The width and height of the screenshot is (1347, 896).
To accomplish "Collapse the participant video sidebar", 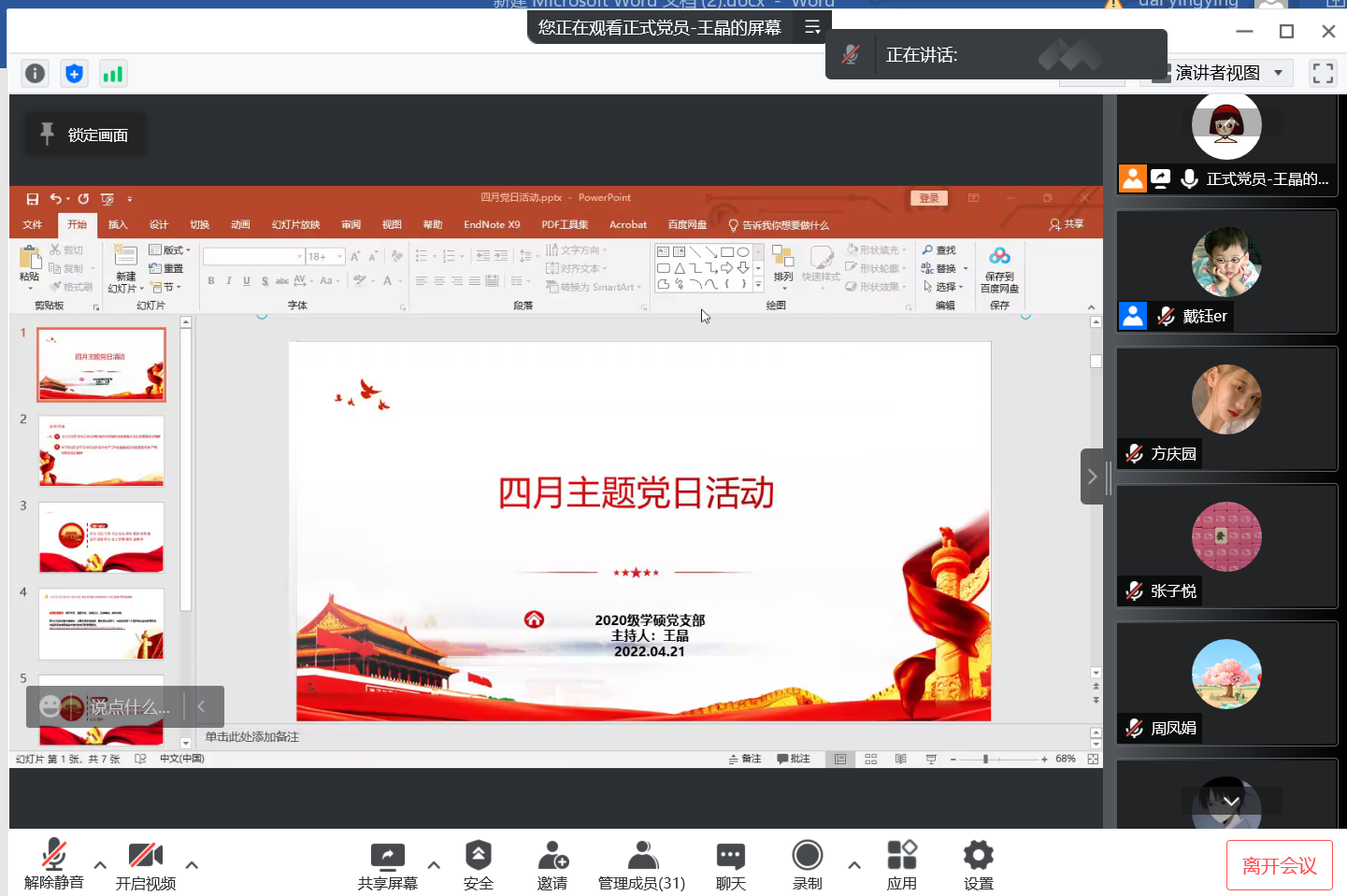I will click(x=1092, y=476).
